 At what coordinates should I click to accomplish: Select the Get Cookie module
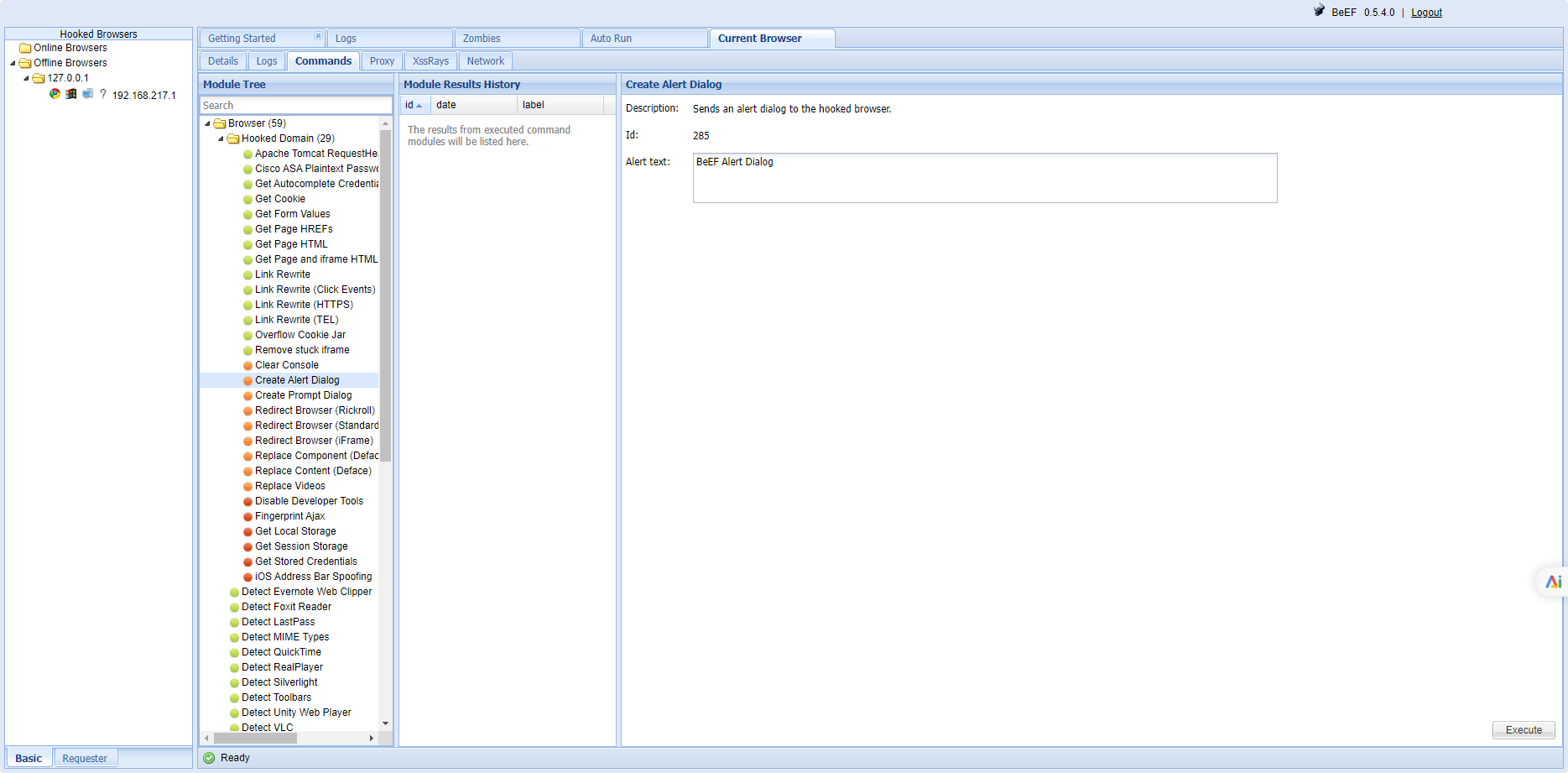(280, 199)
